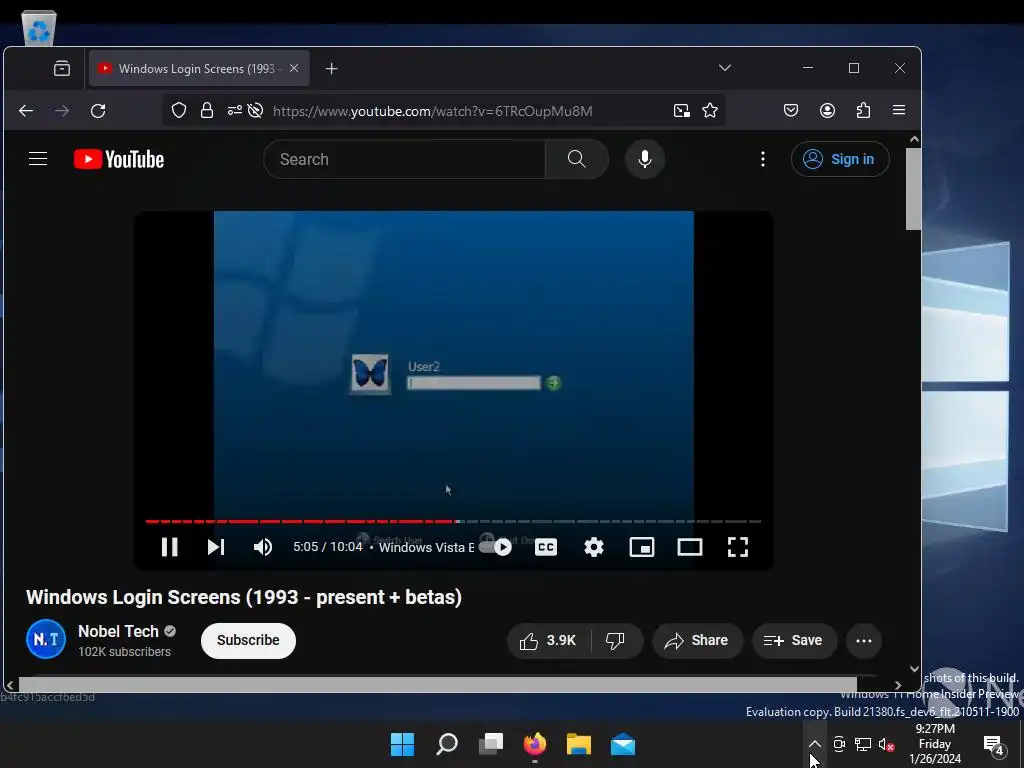The height and width of the screenshot is (768, 1024).
Task: Go back to previous page
Action: (26, 111)
